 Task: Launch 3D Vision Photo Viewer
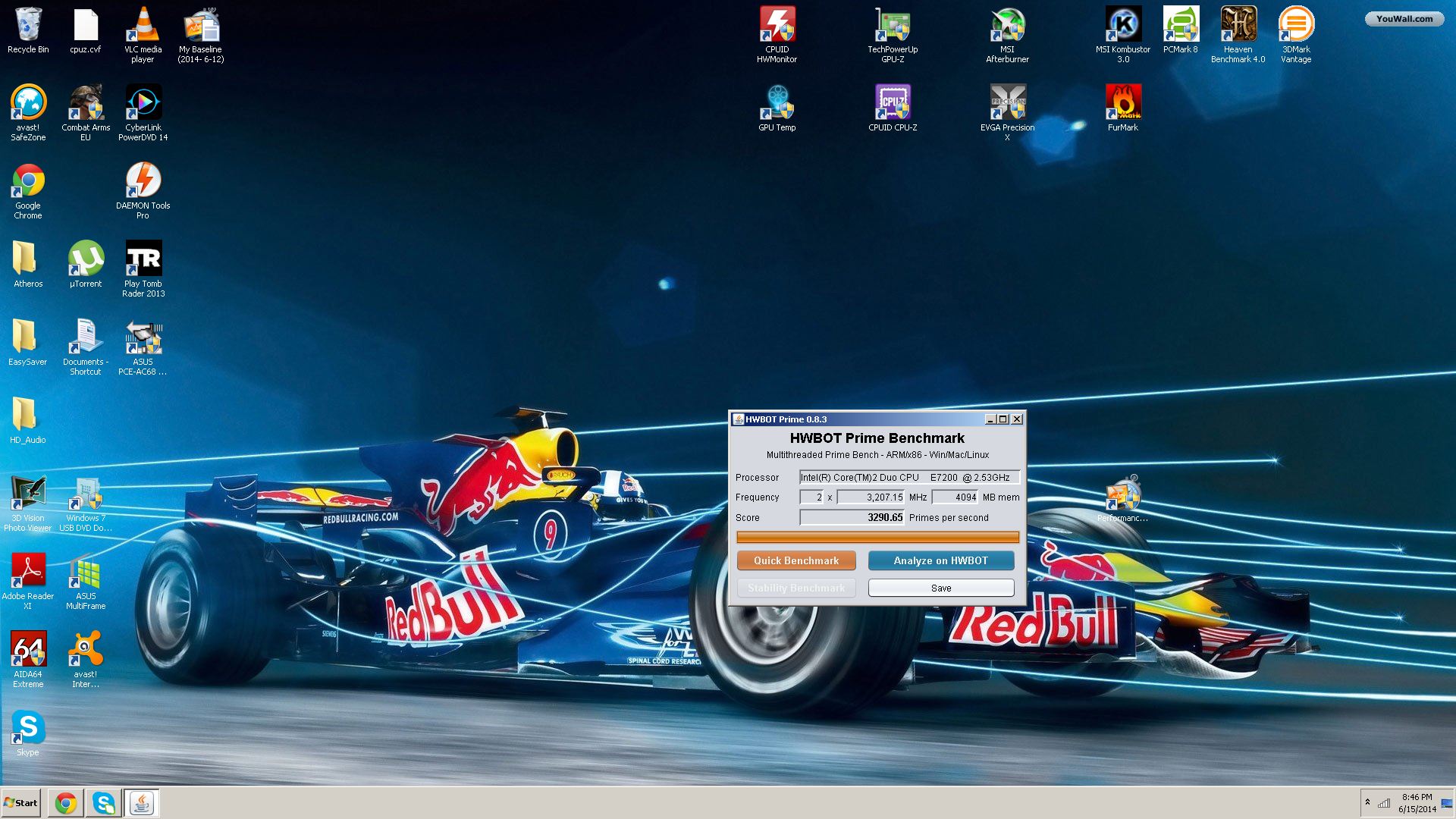coord(28,503)
